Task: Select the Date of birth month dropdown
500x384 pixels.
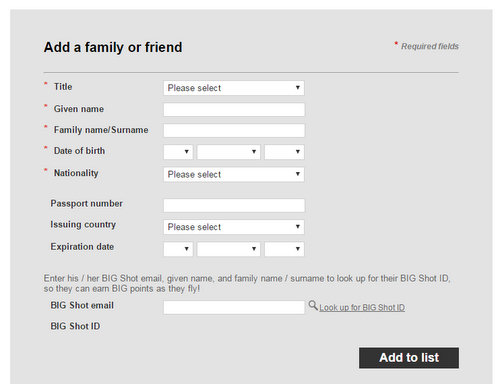Action: pyautogui.click(x=228, y=152)
